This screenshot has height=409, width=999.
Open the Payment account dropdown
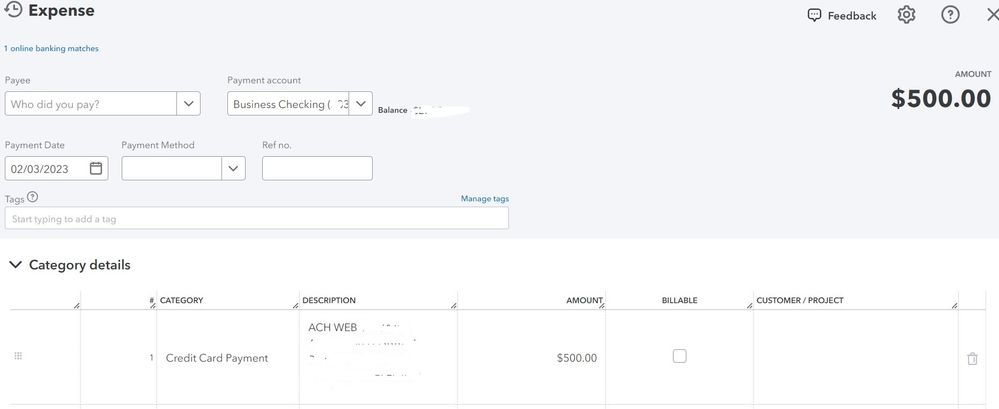coord(361,104)
